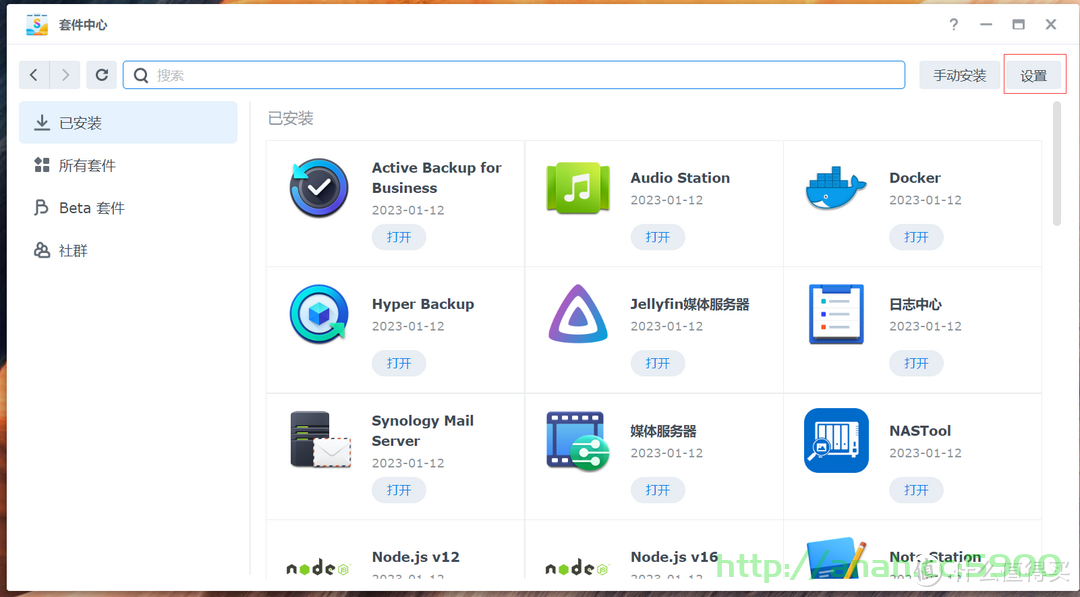Screen dimensions: 1080x597
Task: Click the Active Backup for Business icon
Action: [319, 188]
